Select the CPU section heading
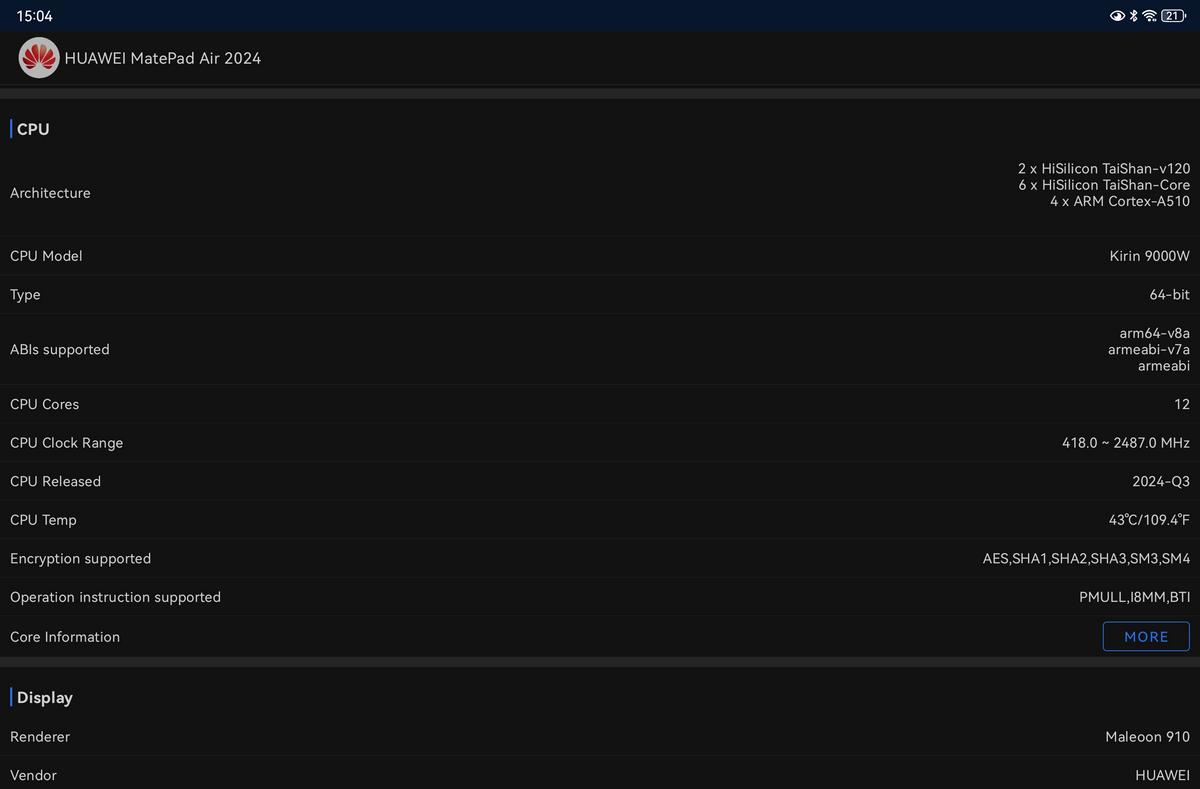The width and height of the screenshot is (1200, 789). click(x=33, y=129)
